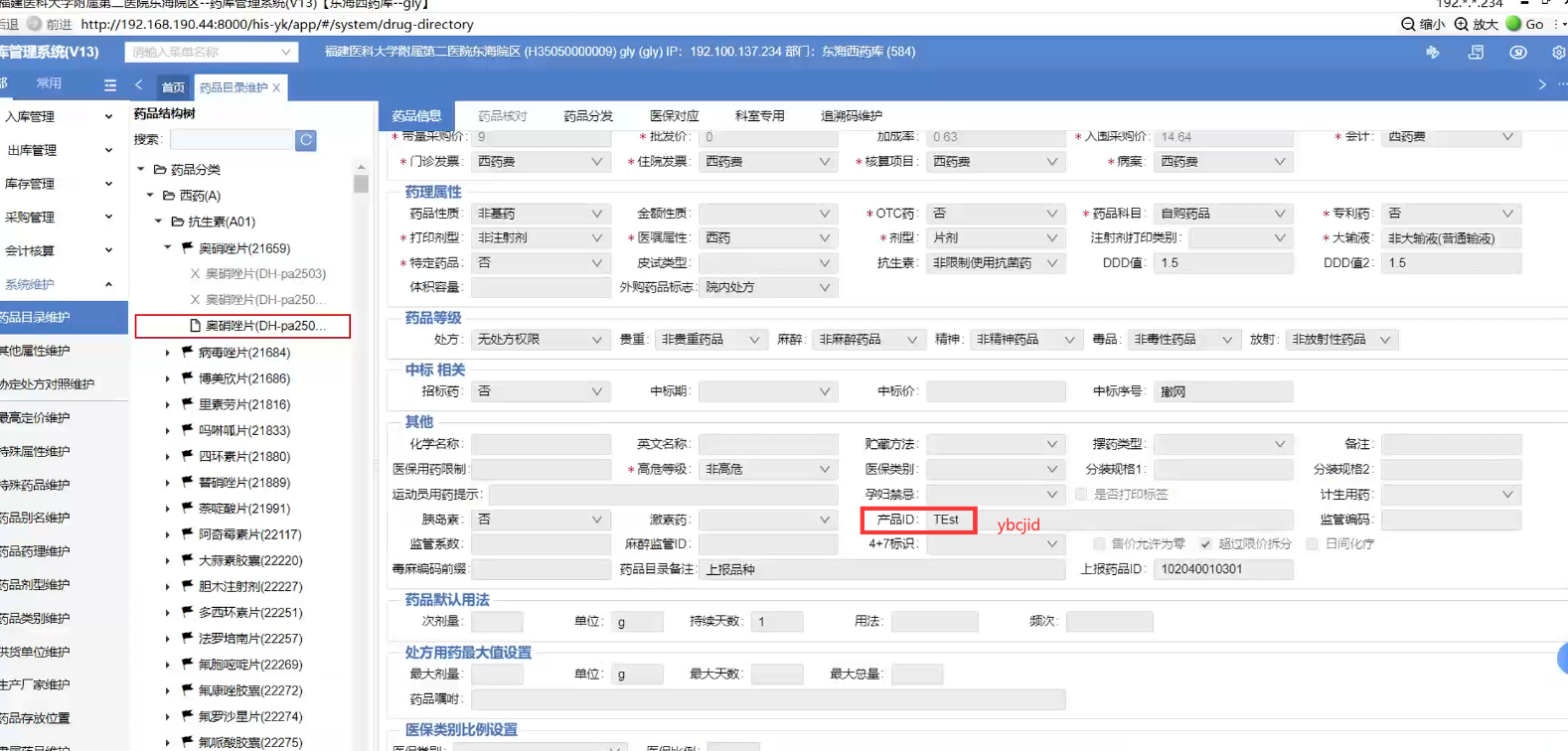Click the document sheet icon in header
1568x751 pixels.
(1476, 52)
